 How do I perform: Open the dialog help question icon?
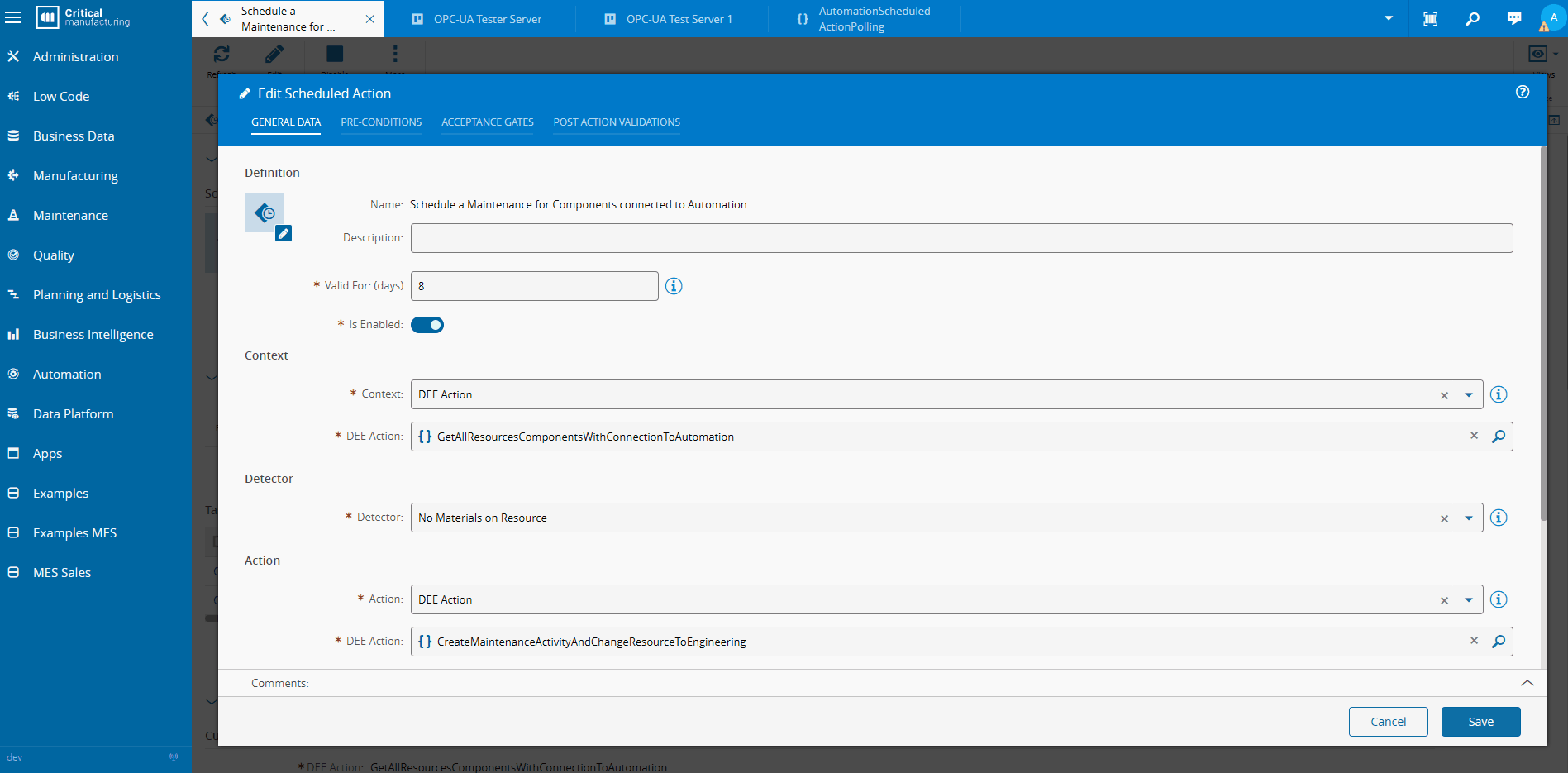(1523, 92)
